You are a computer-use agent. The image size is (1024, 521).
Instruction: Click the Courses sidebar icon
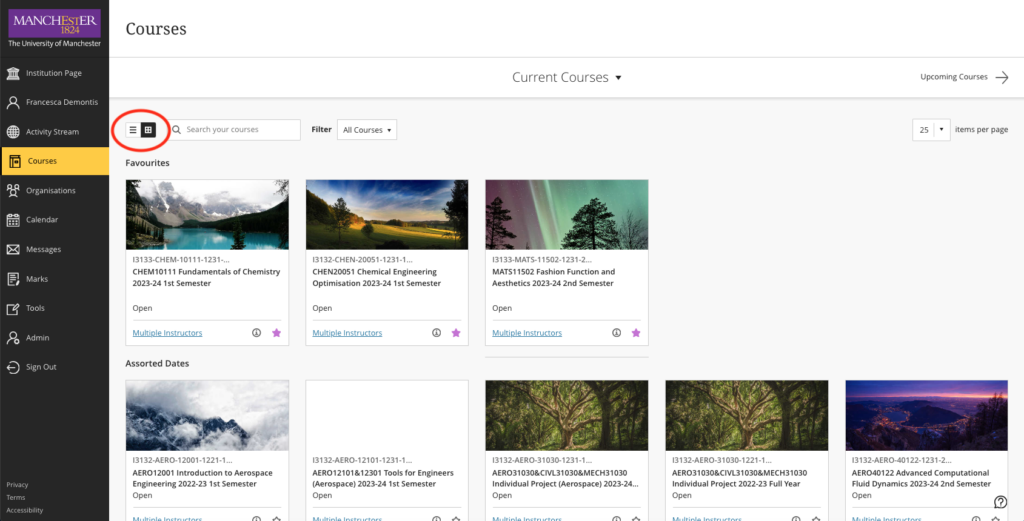(x=14, y=161)
